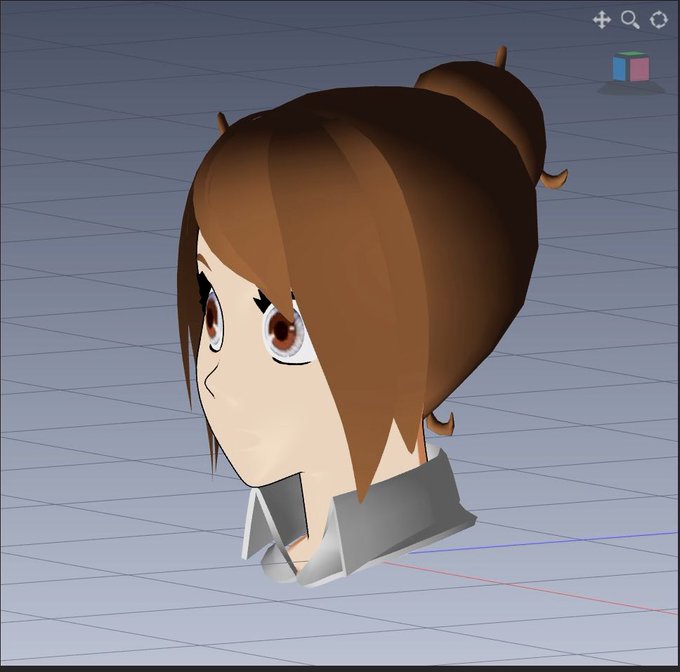Activate the zoom magnifier camera icon

click(630, 20)
